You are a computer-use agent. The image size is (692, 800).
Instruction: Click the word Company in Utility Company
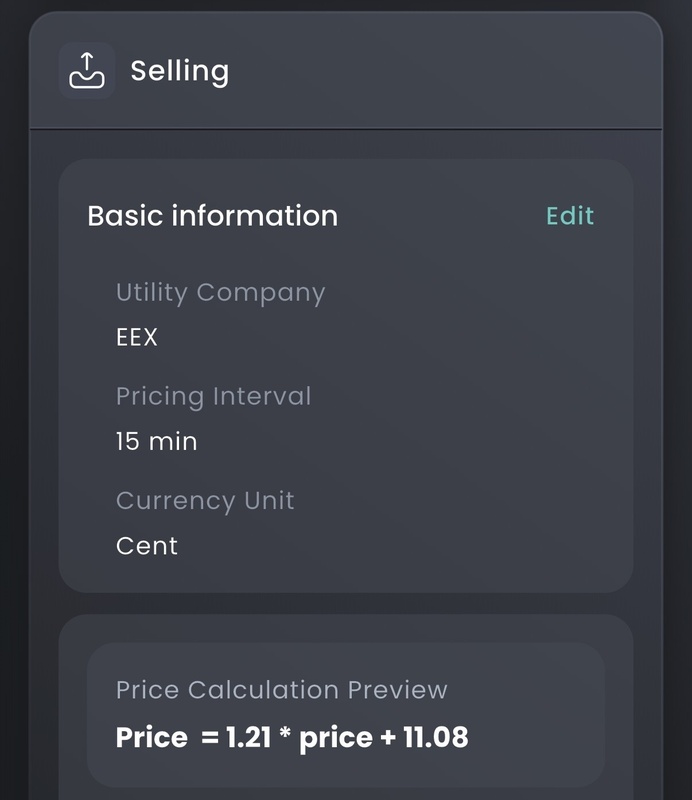[x=260, y=292]
